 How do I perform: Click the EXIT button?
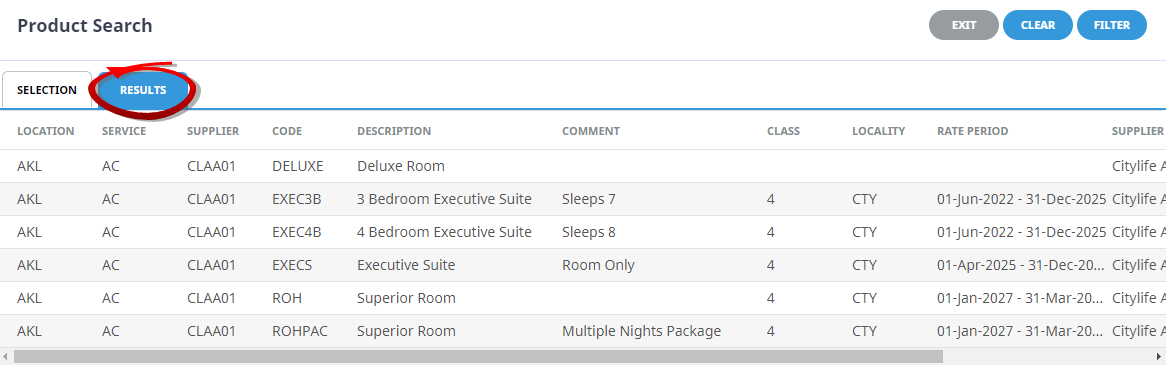tap(964, 25)
